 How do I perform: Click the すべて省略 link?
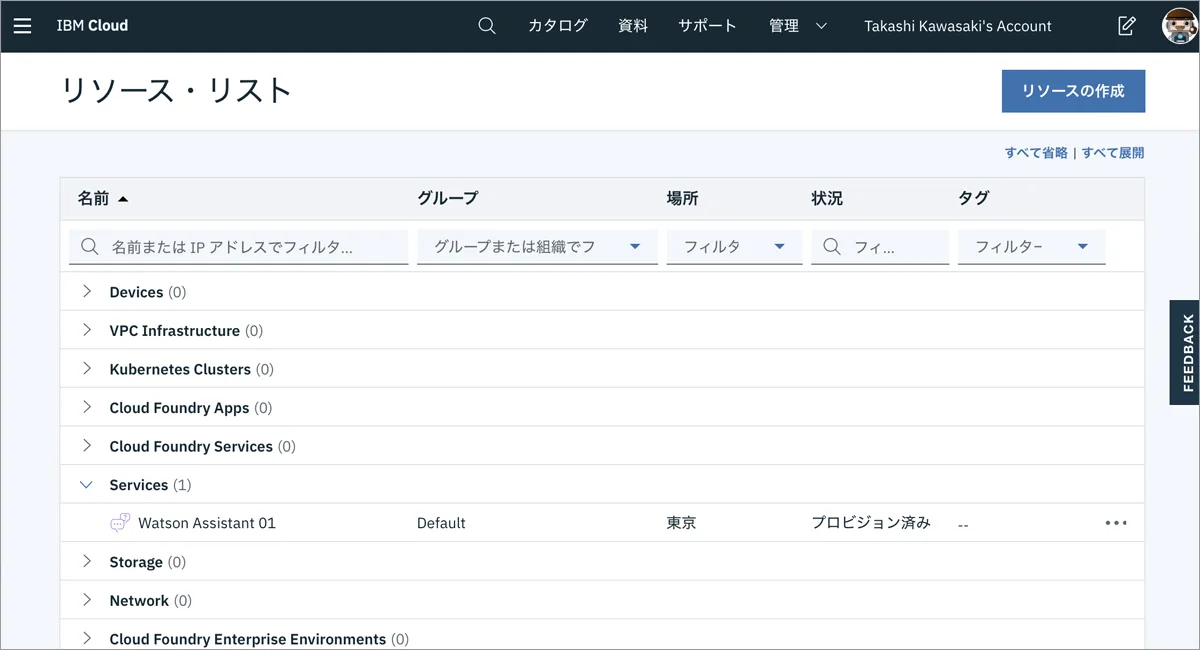click(1036, 153)
